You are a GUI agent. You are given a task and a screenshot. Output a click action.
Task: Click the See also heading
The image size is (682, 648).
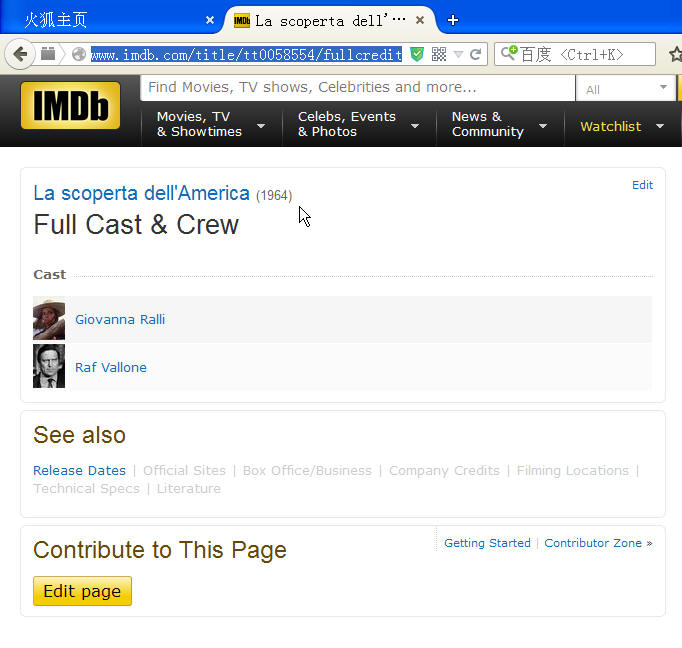click(x=80, y=435)
